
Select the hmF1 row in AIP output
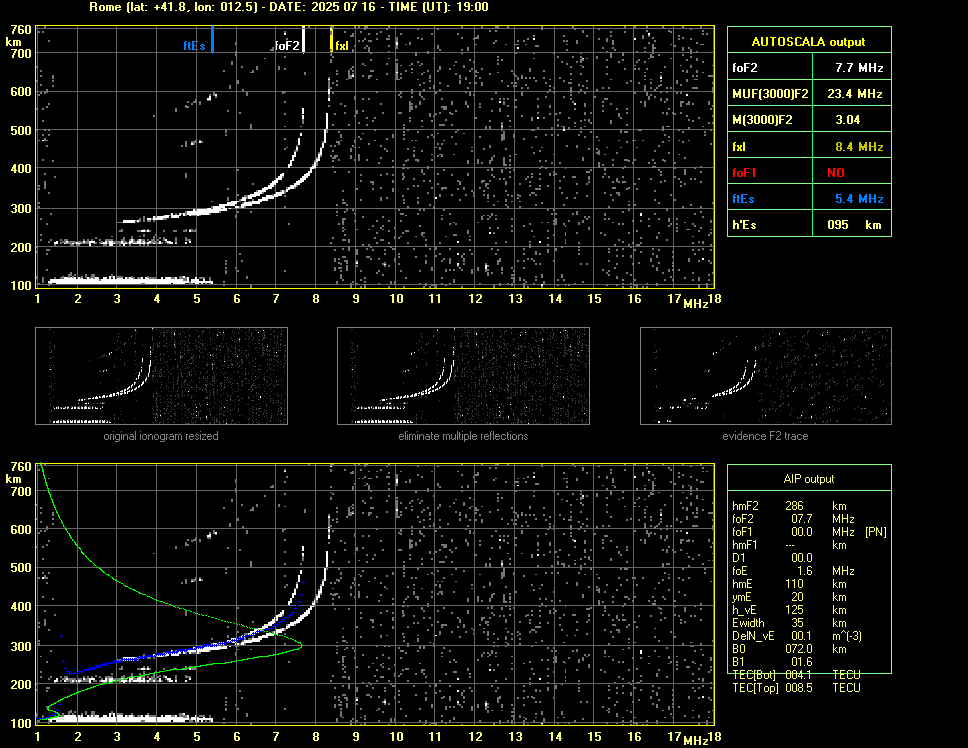[790, 545]
